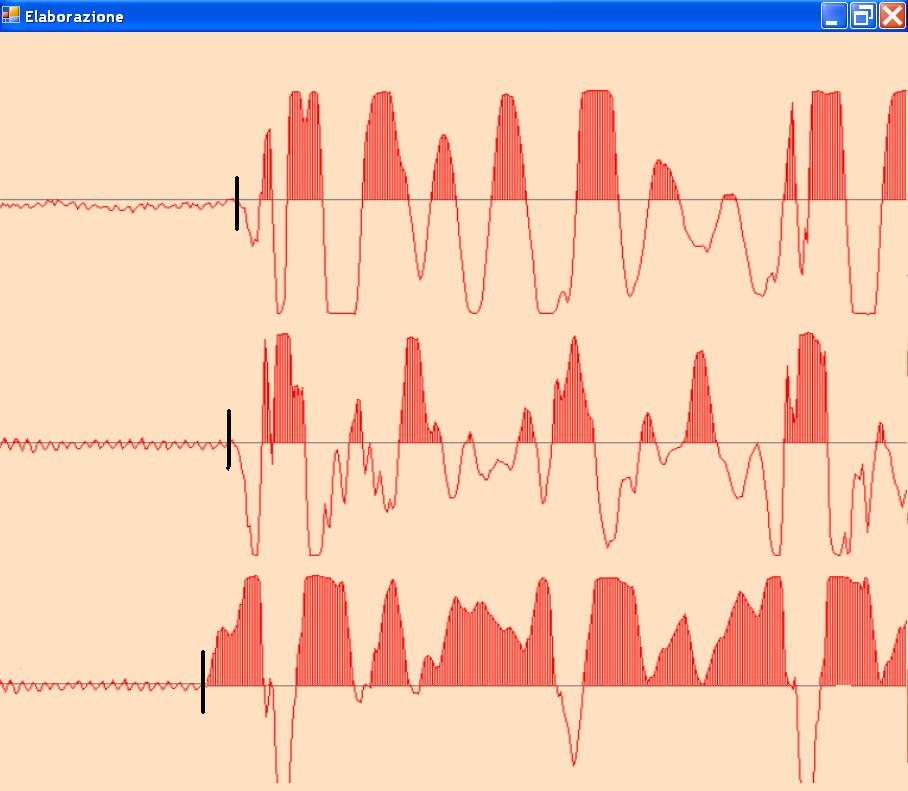
Task: Click the black marker on top waveform
Action: (237, 203)
